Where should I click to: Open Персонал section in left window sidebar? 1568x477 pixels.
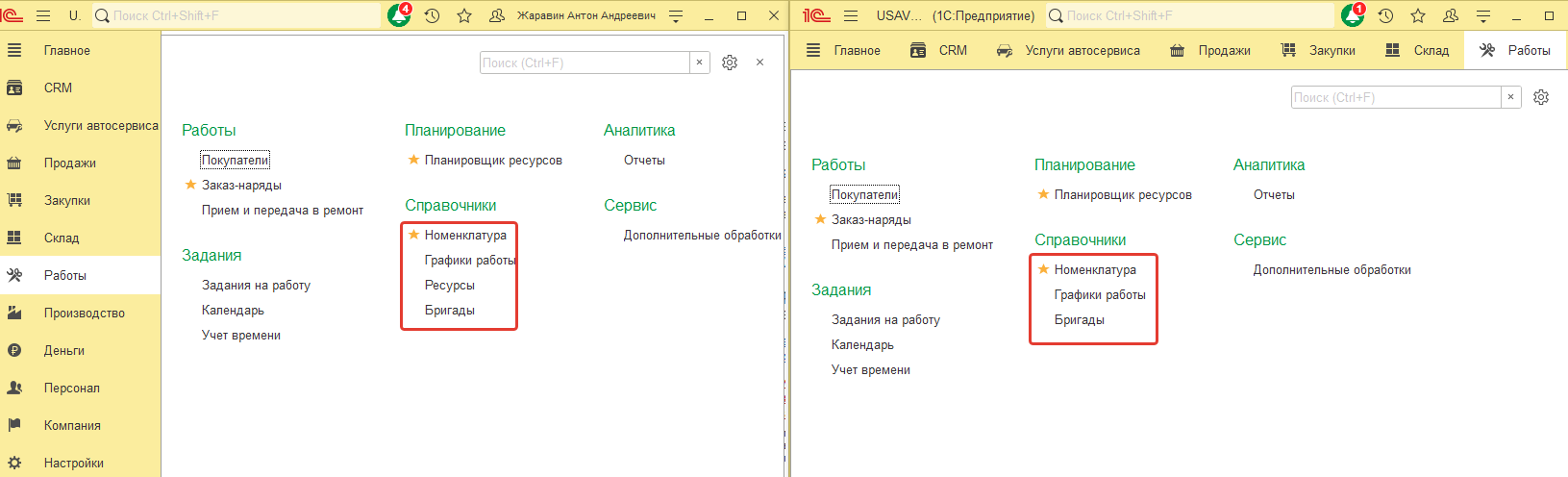(80, 388)
